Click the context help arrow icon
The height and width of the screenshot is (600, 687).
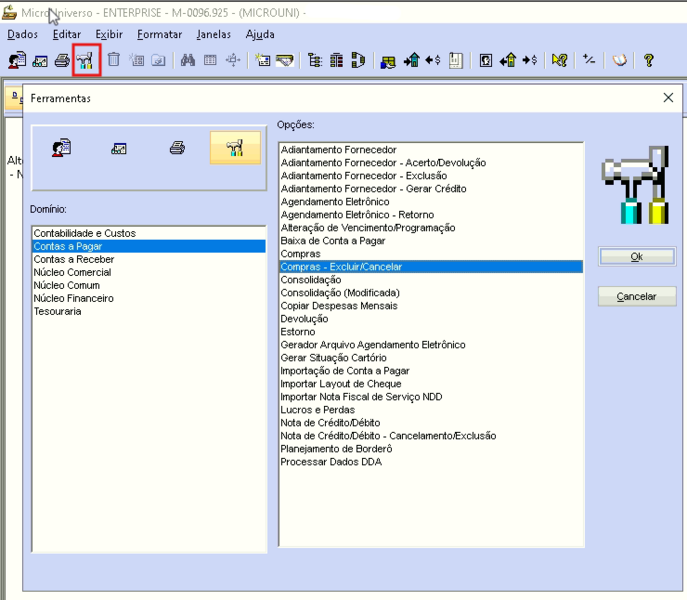pos(560,60)
